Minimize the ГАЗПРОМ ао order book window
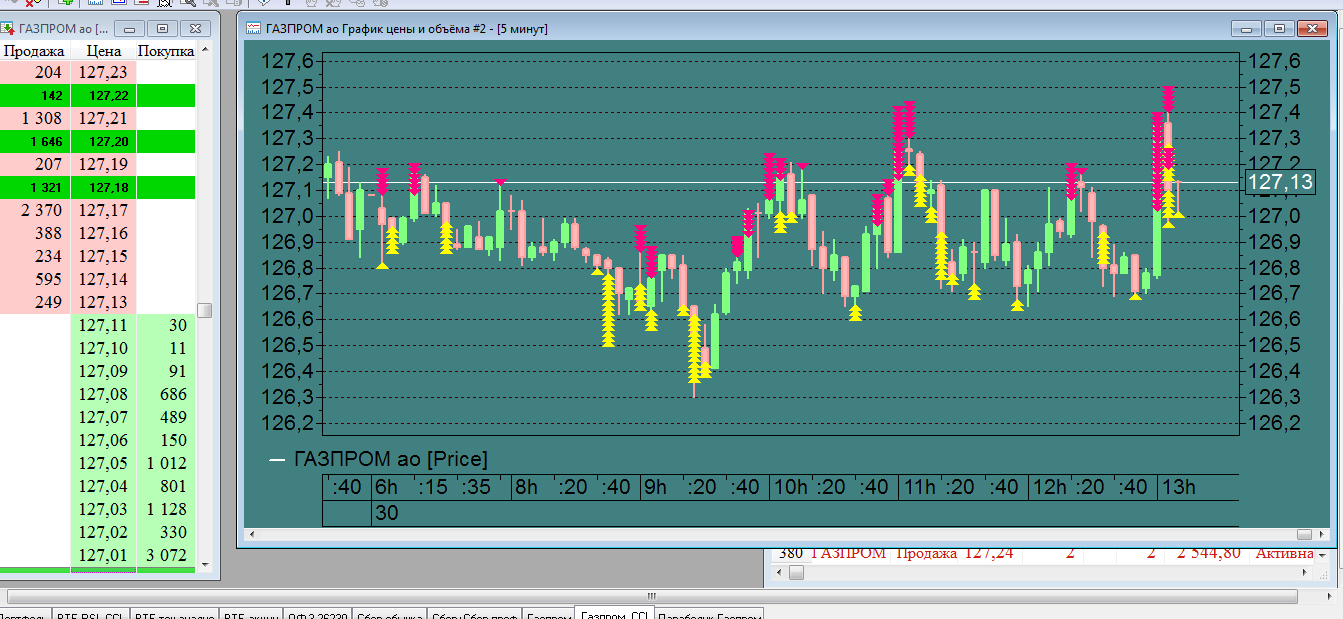This screenshot has height=619, width=1343. [x=131, y=29]
